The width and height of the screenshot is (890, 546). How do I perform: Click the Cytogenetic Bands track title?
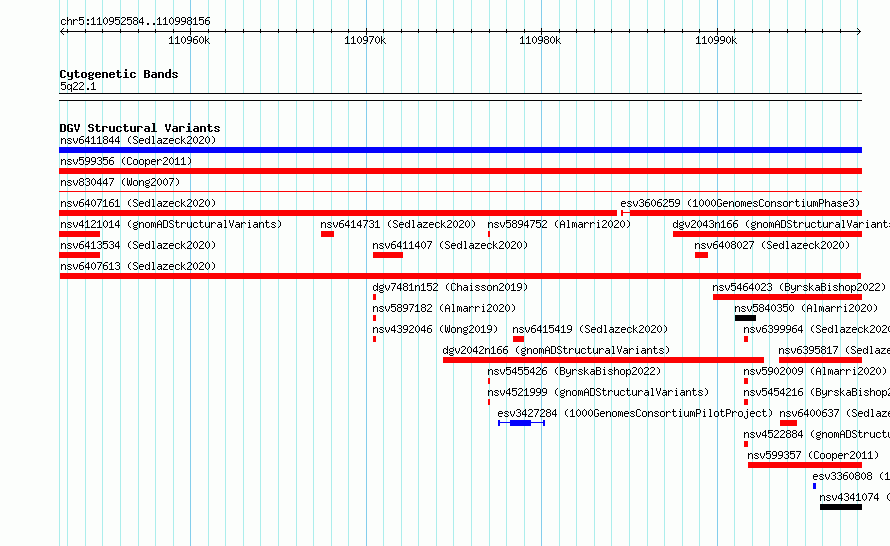(x=119, y=74)
